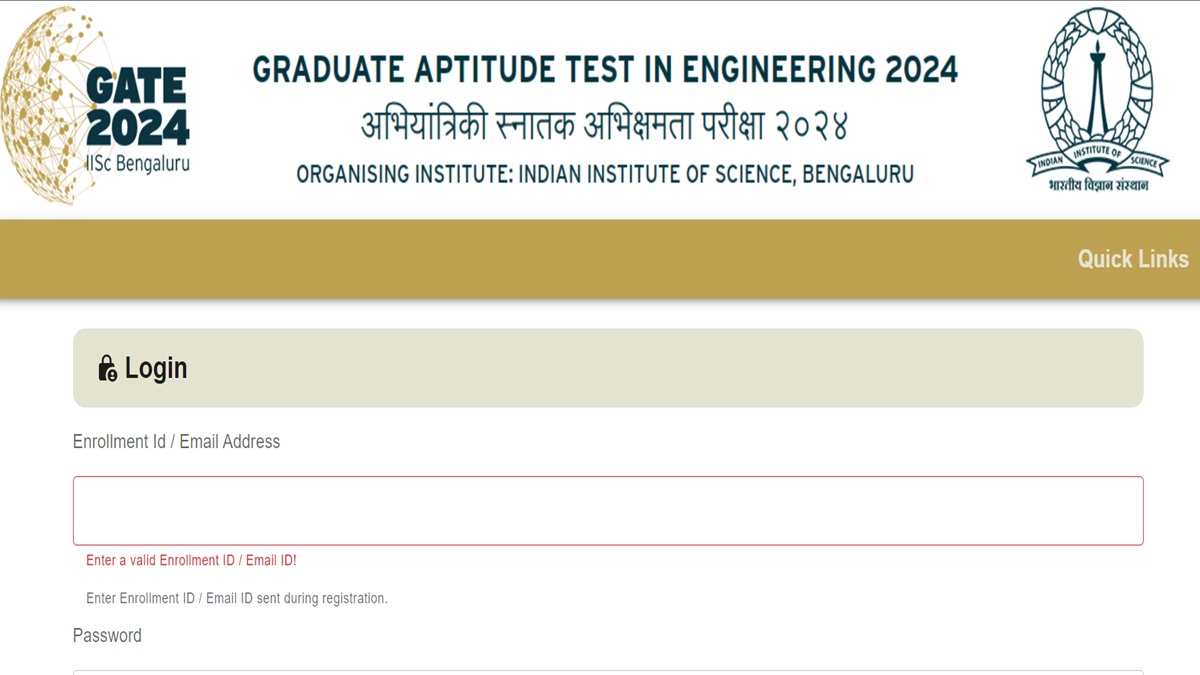Focus the Password input box

click(x=608, y=672)
